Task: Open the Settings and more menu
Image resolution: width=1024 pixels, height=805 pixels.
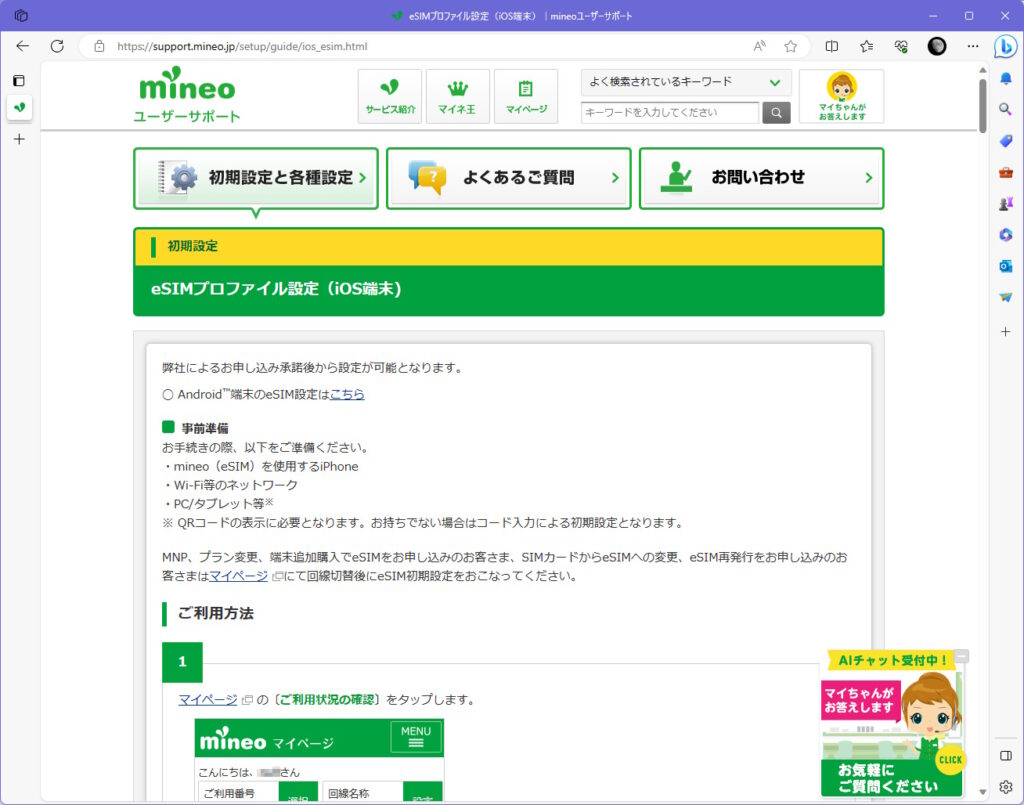Action: point(972,46)
